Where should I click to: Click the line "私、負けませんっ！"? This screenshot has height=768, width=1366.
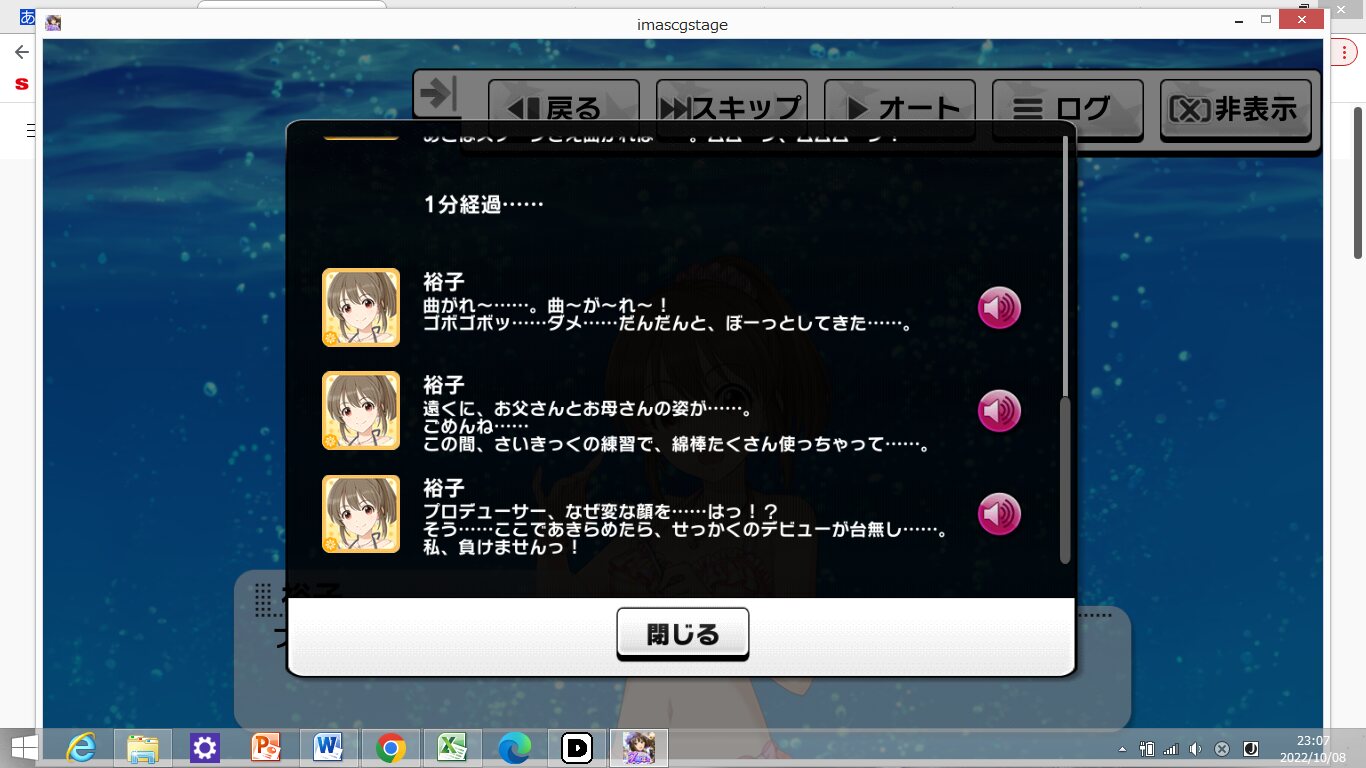click(502, 548)
